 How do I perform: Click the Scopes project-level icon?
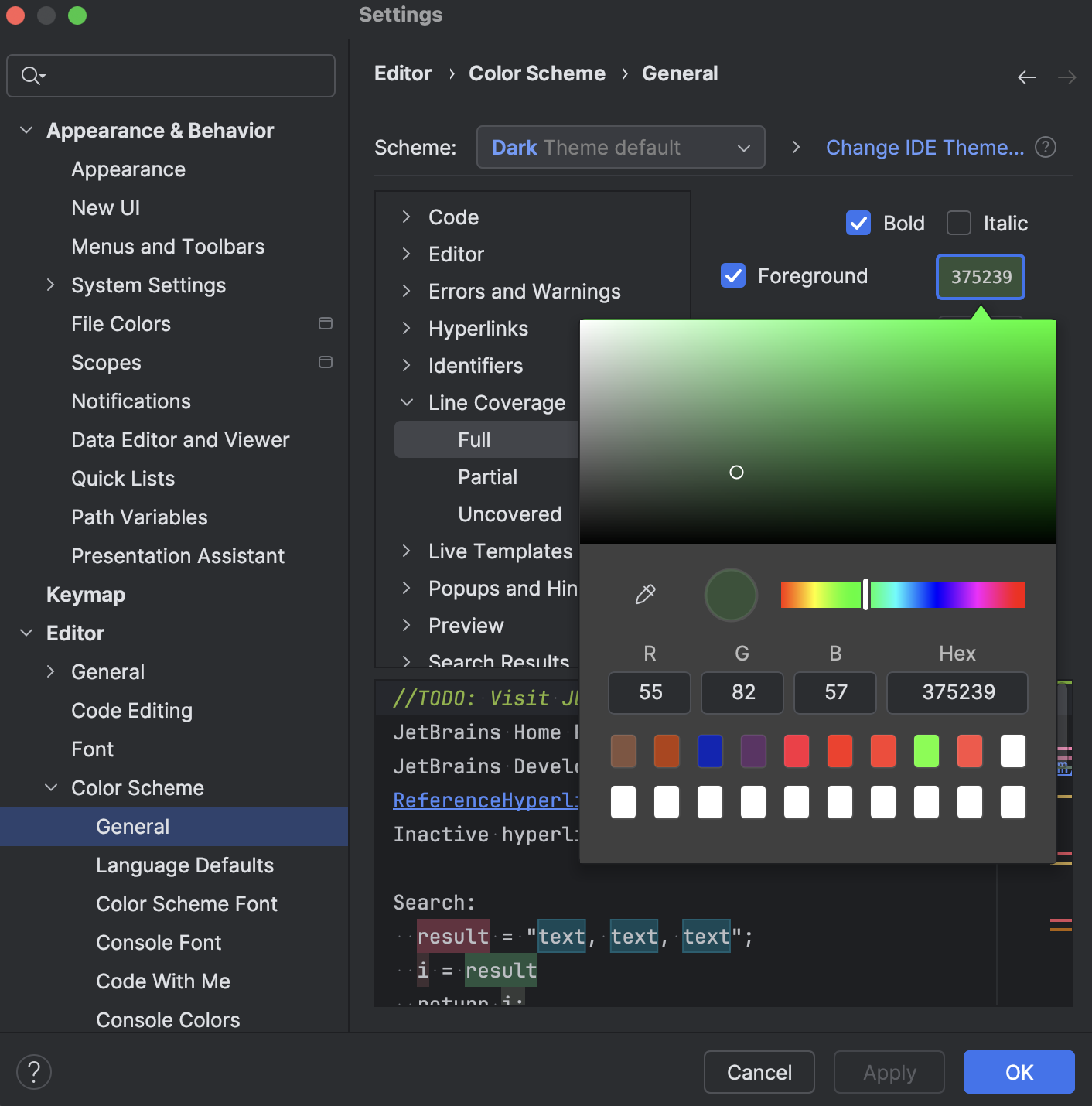point(326,362)
